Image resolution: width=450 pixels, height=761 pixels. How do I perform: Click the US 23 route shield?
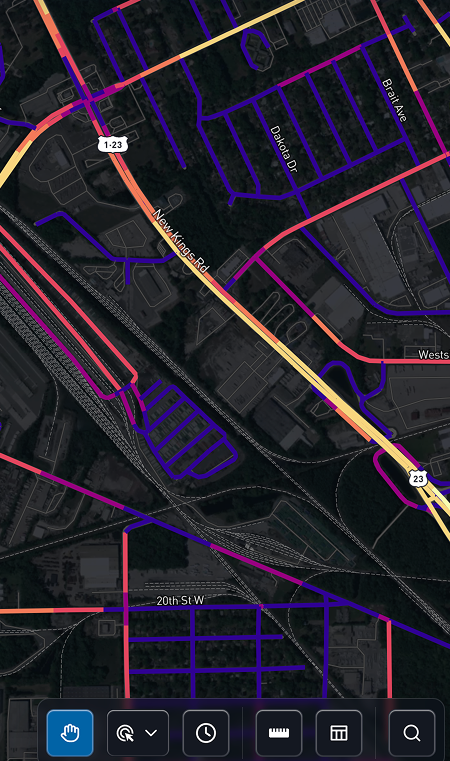click(417, 479)
